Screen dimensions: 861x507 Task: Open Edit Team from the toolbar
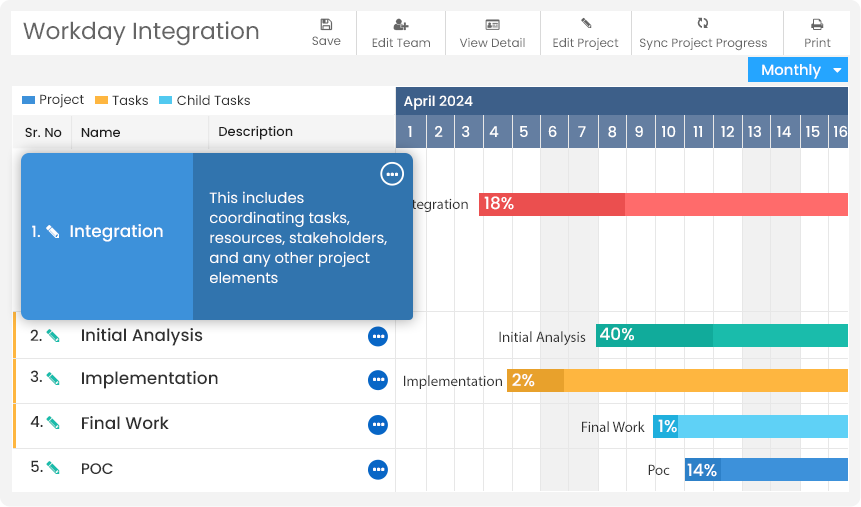click(401, 25)
